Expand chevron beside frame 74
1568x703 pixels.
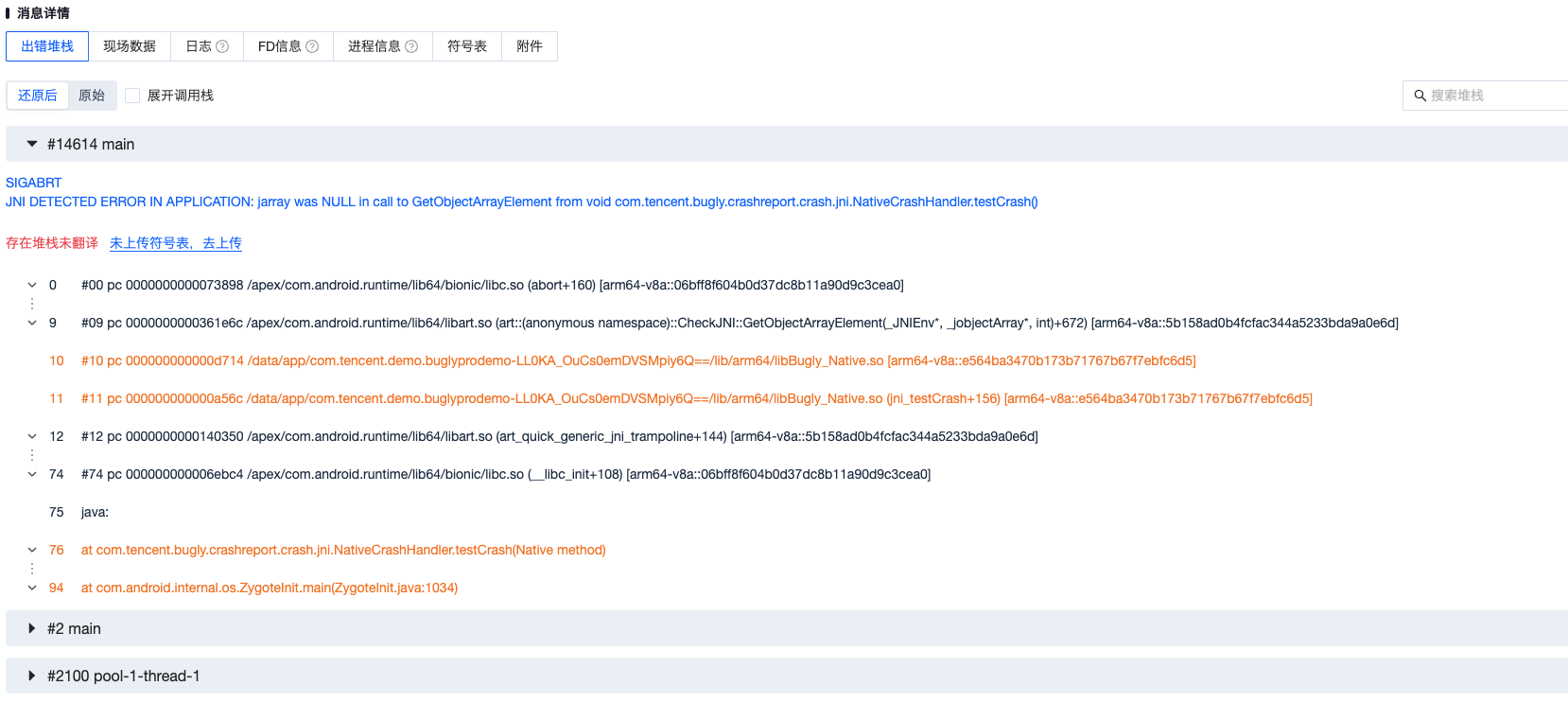(x=32, y=474)
